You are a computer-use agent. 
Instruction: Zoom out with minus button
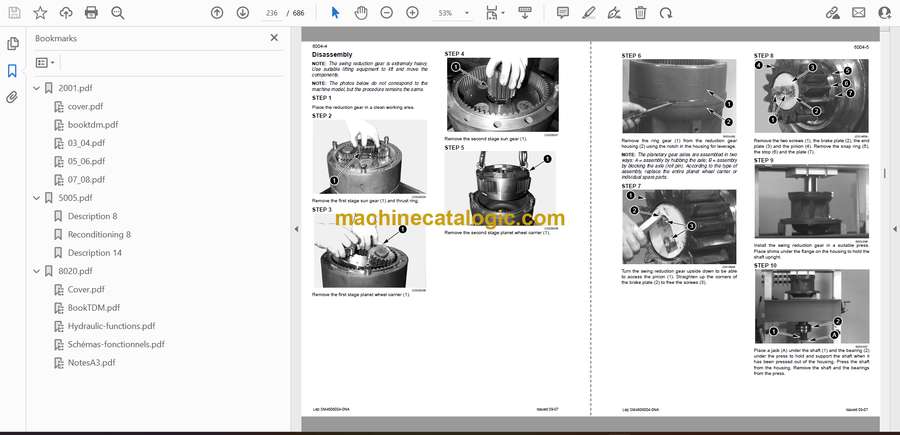(387, 13)
